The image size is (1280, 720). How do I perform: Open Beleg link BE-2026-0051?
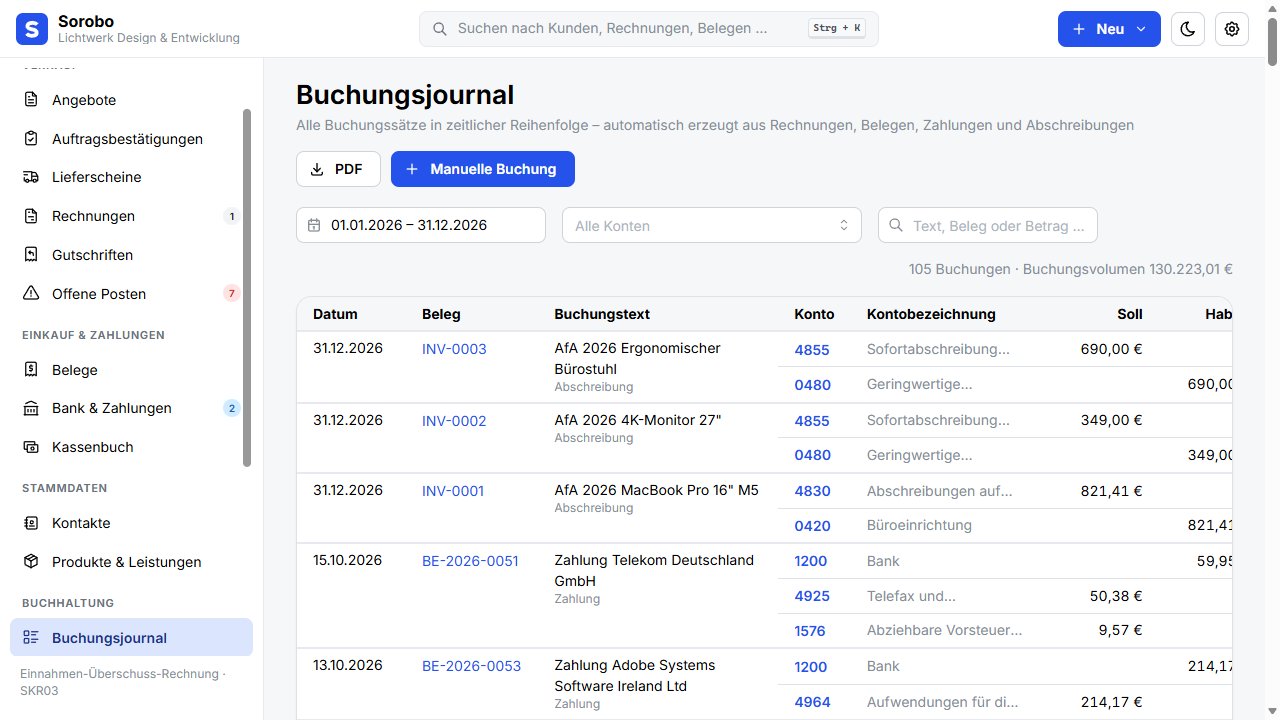click(x=470, y=561)
